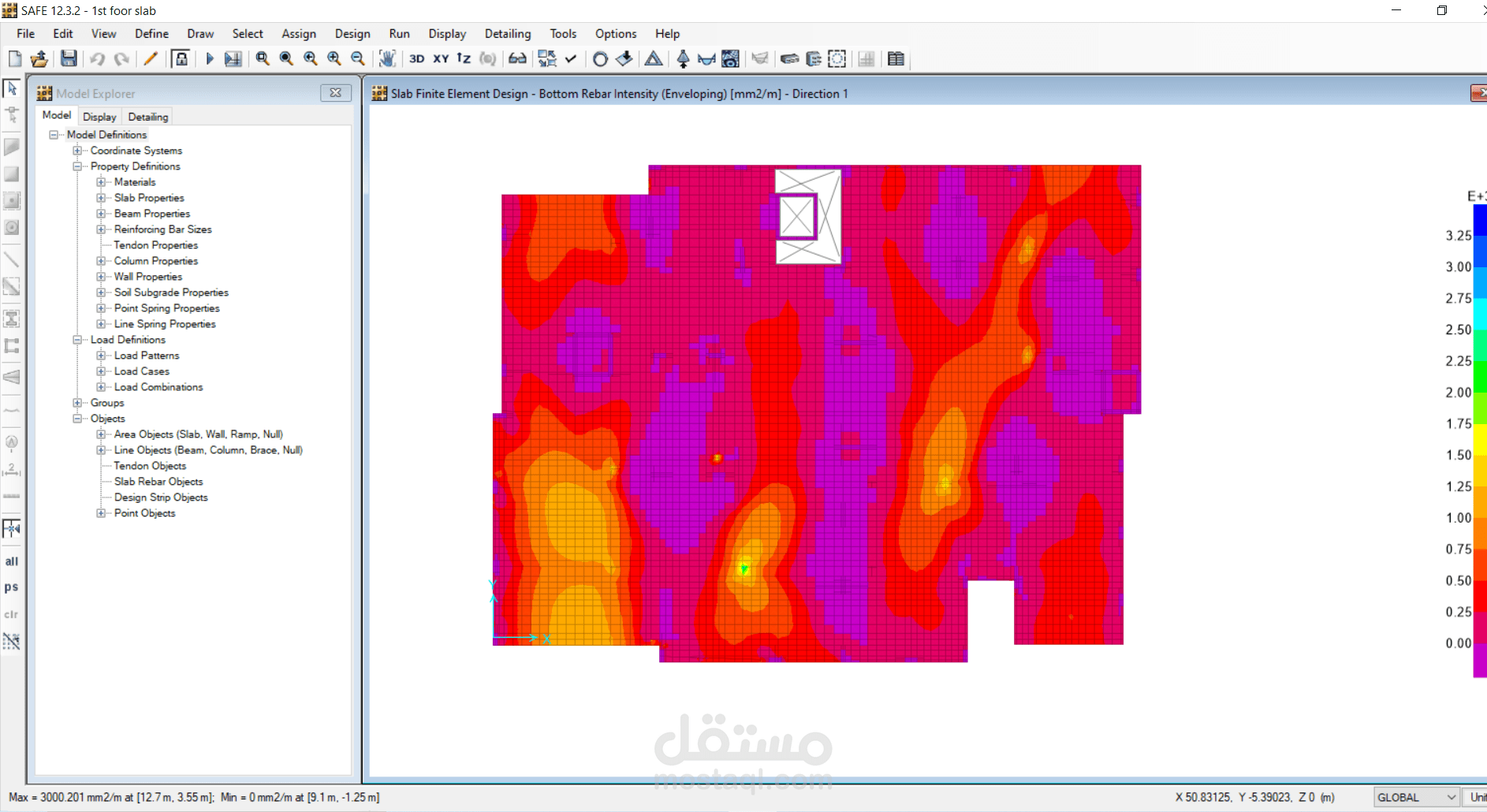Open the GLOBAL coordinate system dropdown
Viewport: 1487px width, 812px height.
pos(1416,798)
